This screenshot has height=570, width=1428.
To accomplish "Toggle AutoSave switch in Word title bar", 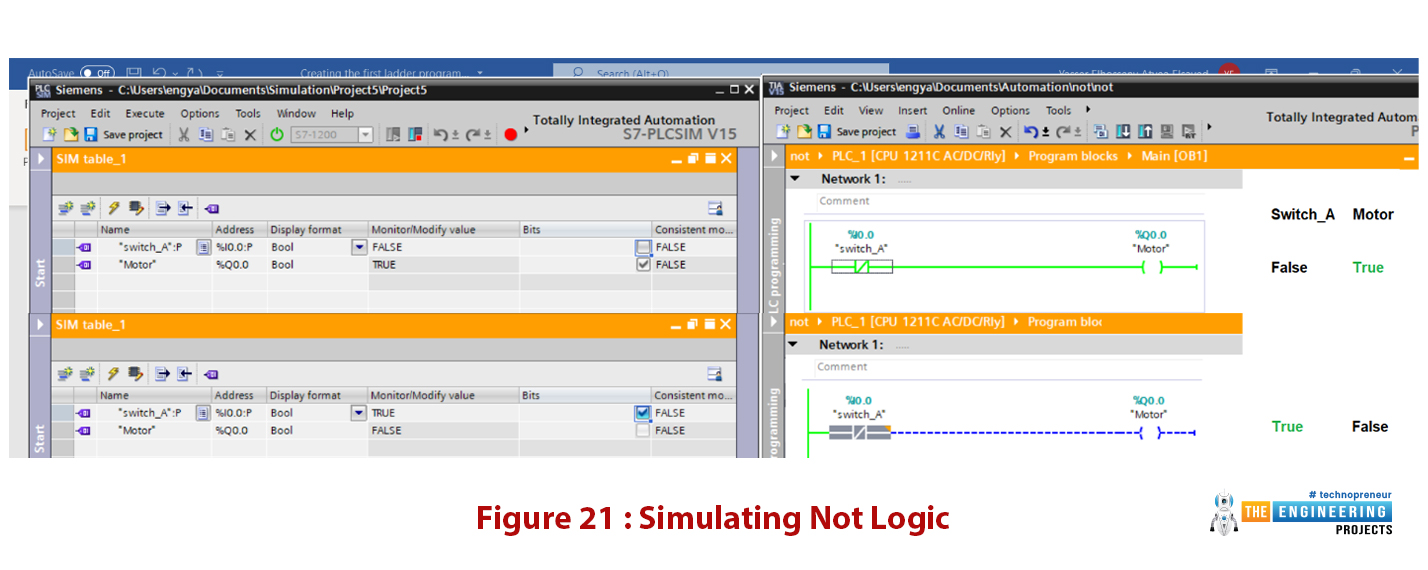I will (x=96, y=73).
